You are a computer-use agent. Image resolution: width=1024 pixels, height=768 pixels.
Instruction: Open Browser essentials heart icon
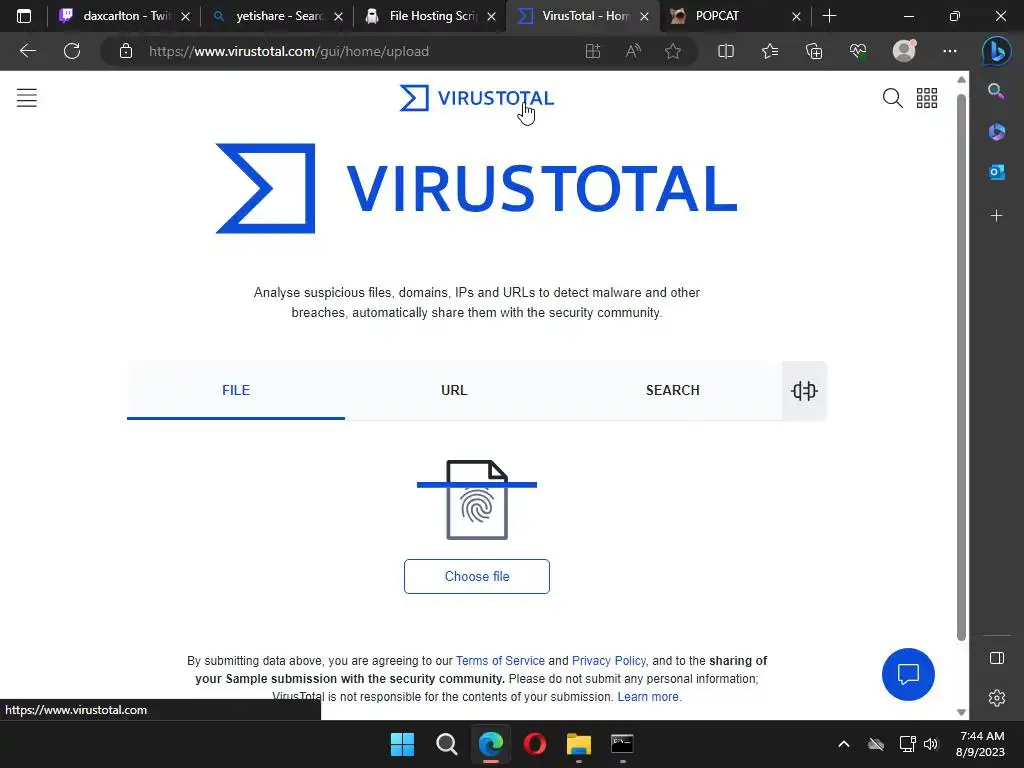(858, 51)
